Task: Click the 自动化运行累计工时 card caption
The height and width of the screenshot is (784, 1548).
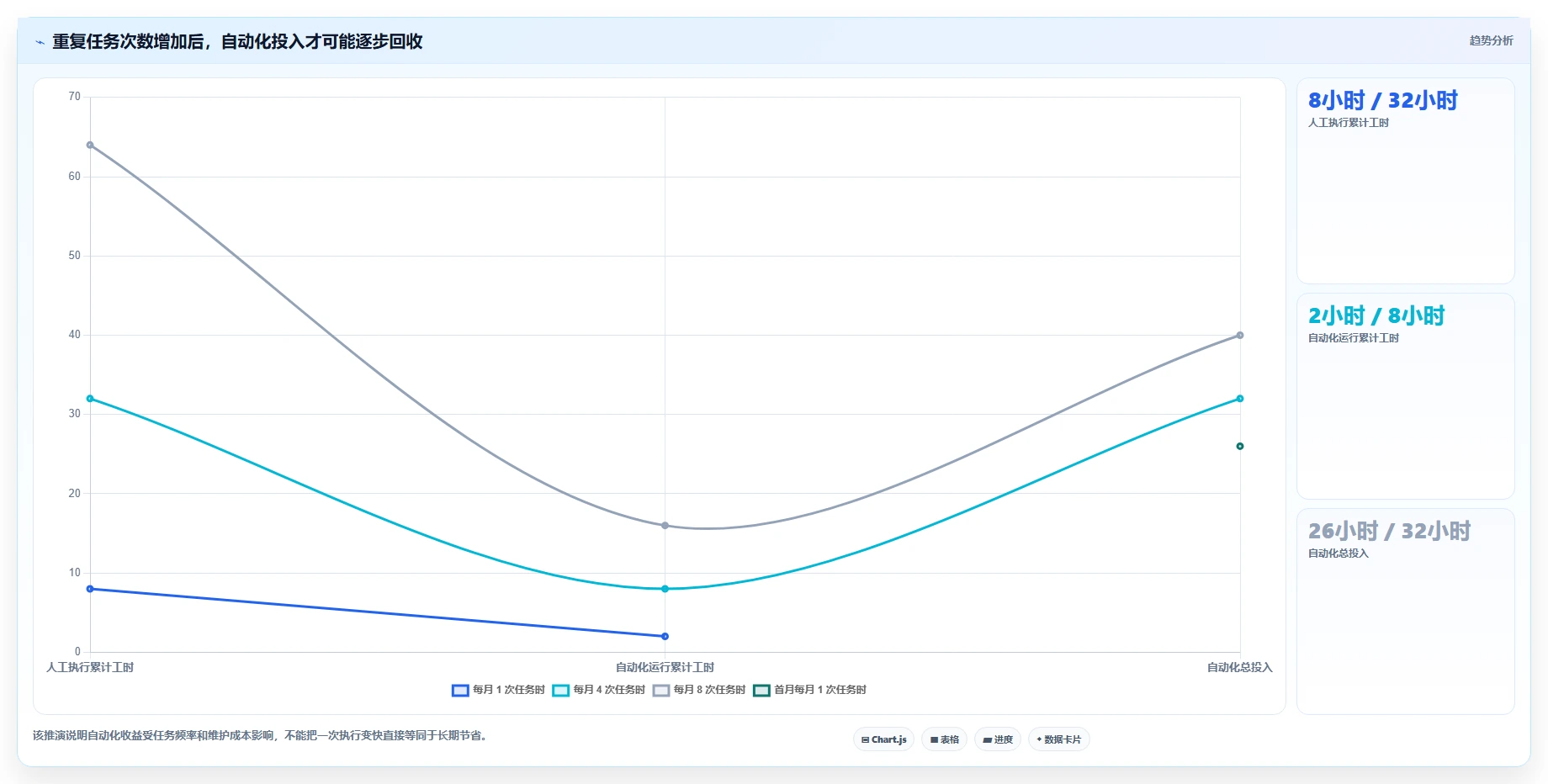Action: pos(1353,338)
